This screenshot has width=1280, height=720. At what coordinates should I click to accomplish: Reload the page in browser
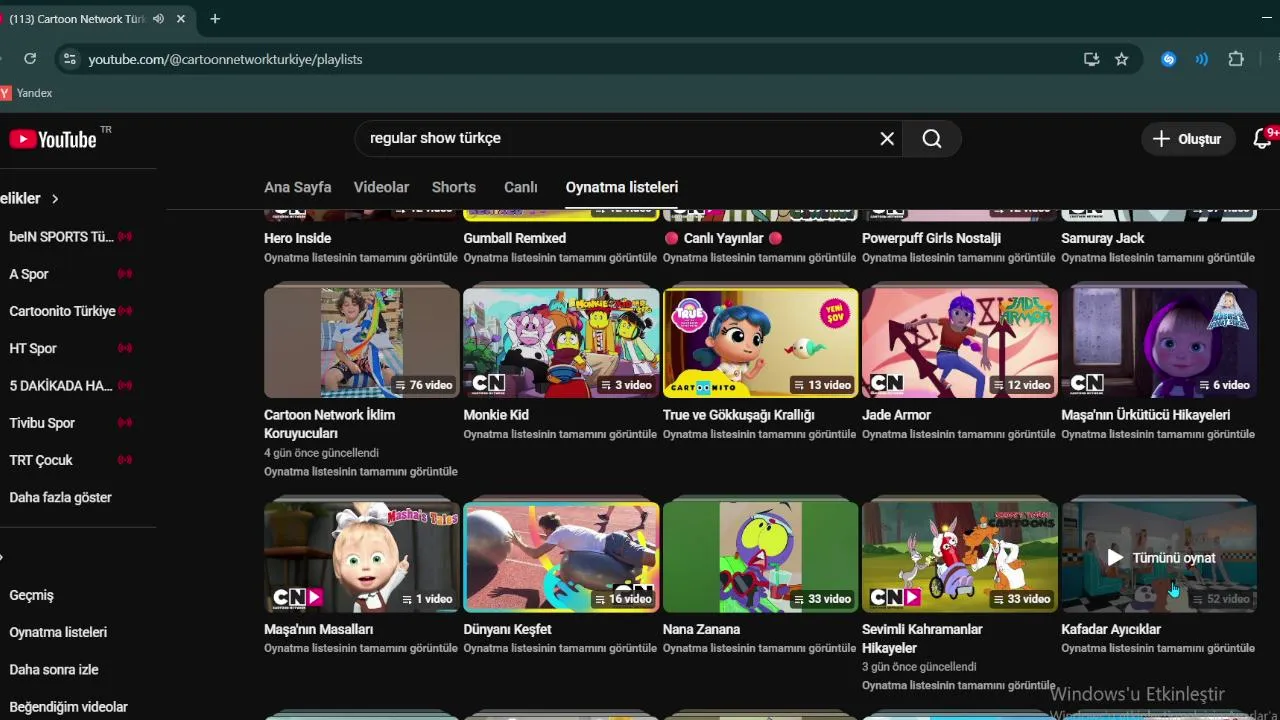click(x=30, y=59)
